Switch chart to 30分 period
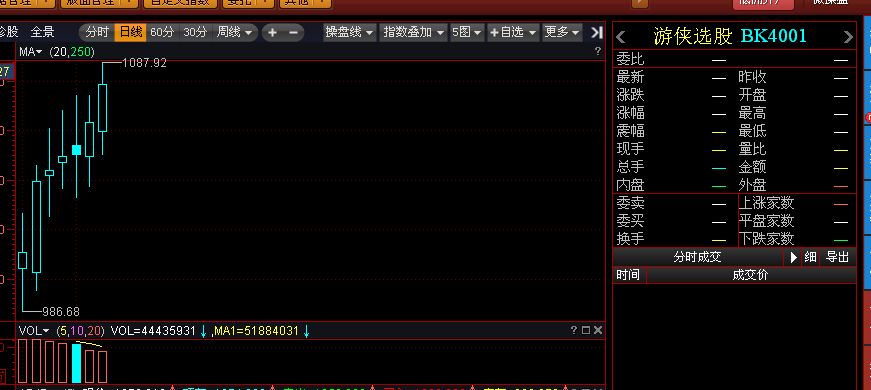Screen dimensions: 871x390 point(195,32)
